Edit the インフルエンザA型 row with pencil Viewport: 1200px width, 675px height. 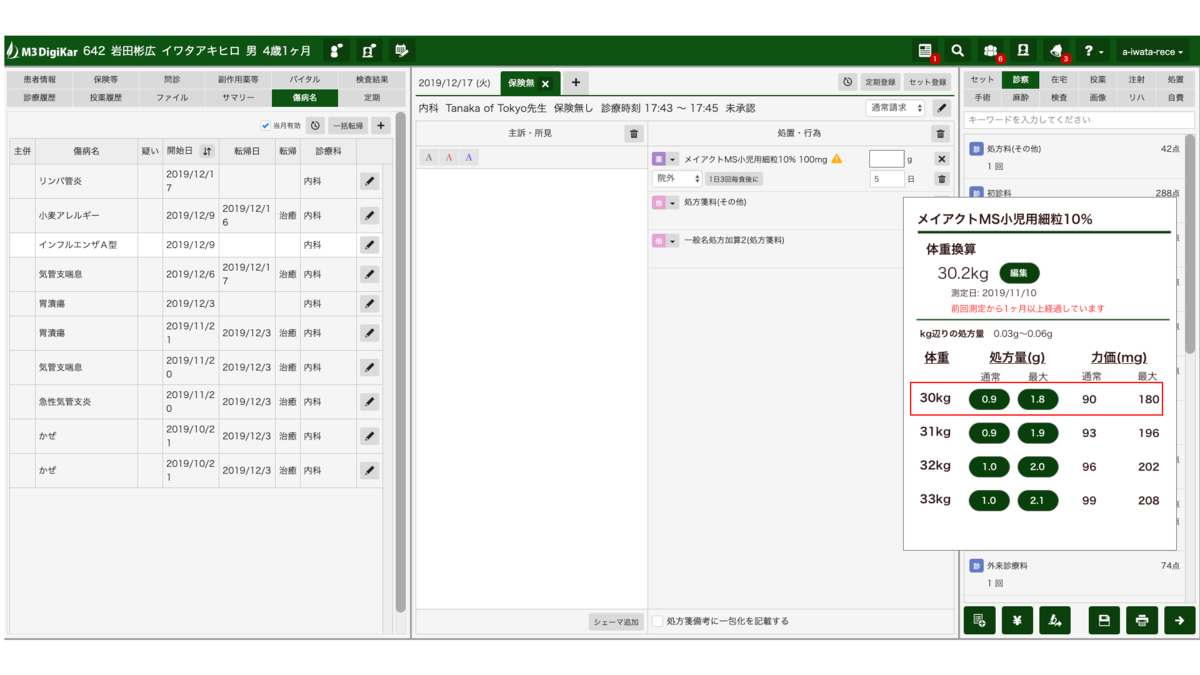(x=369, y=245)
